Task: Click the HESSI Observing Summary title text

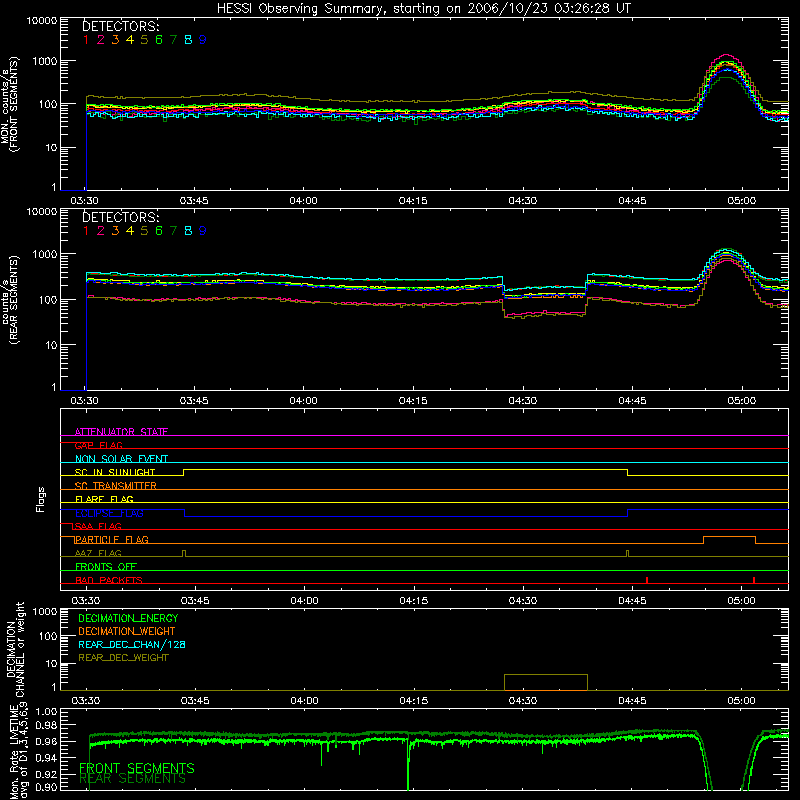Action: point(424,9)
